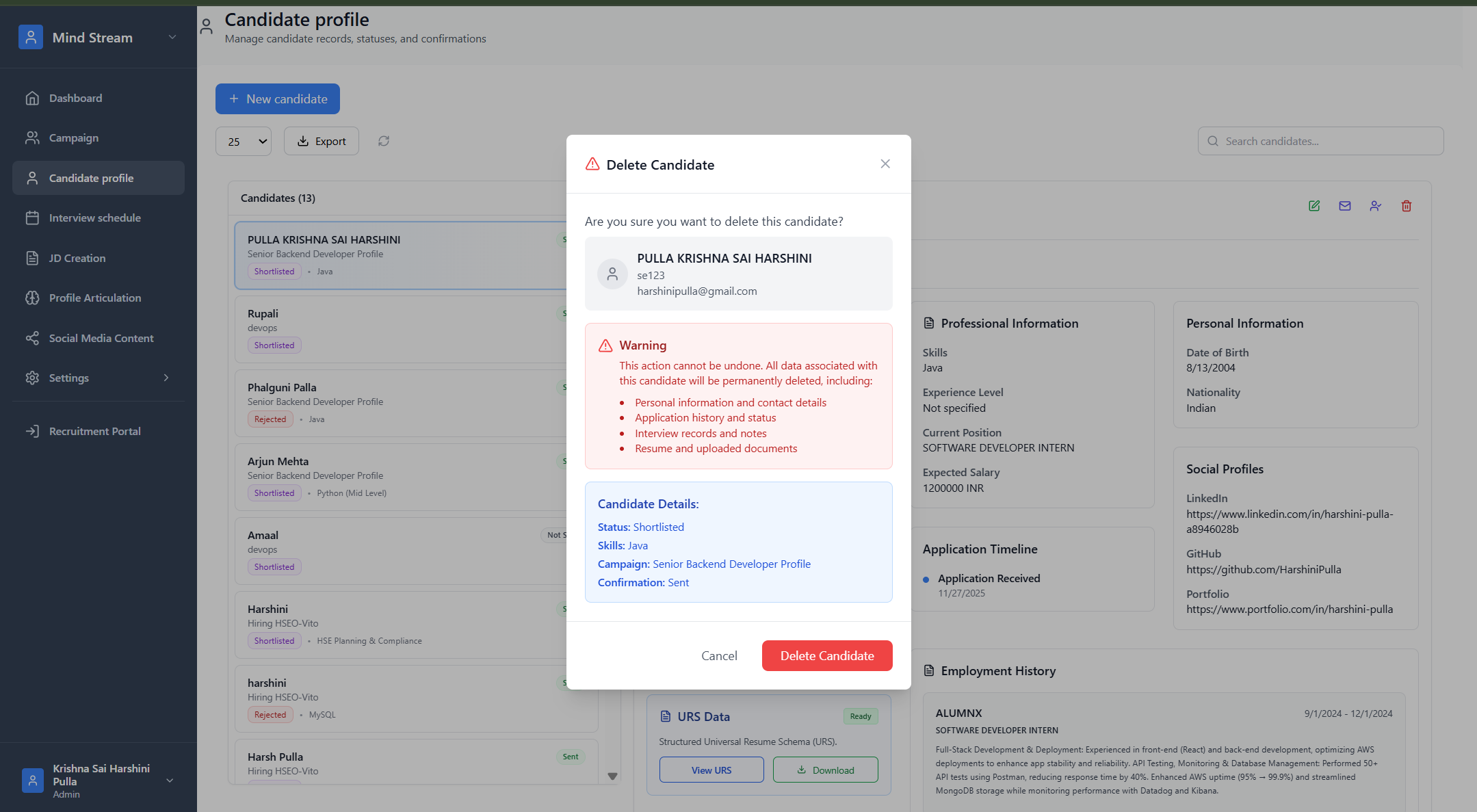
Task: Cancel the delete candidate dialog
Action: click(x=719, y=655)
